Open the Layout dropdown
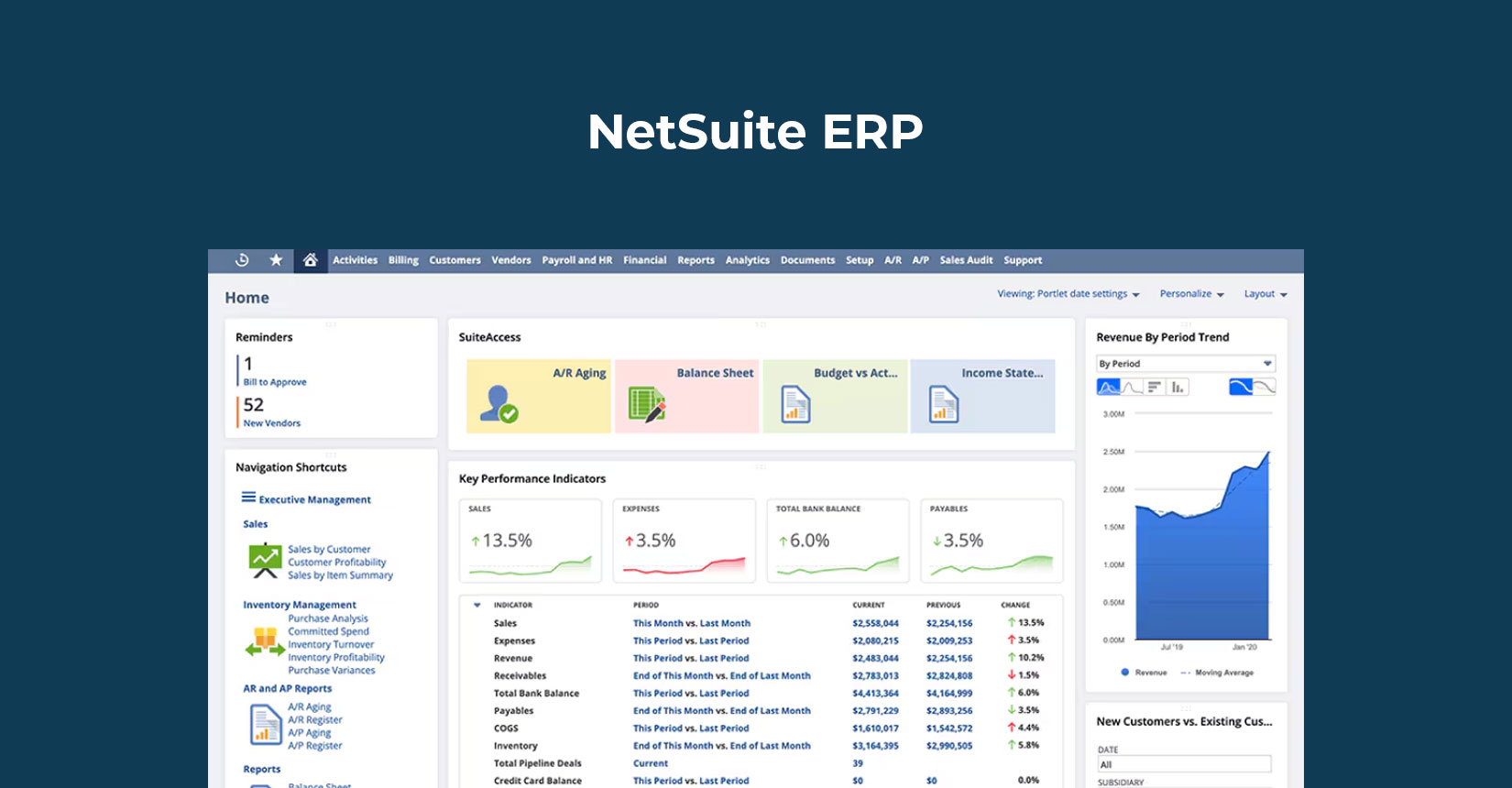1512x788 pixels. point(1265,294)
